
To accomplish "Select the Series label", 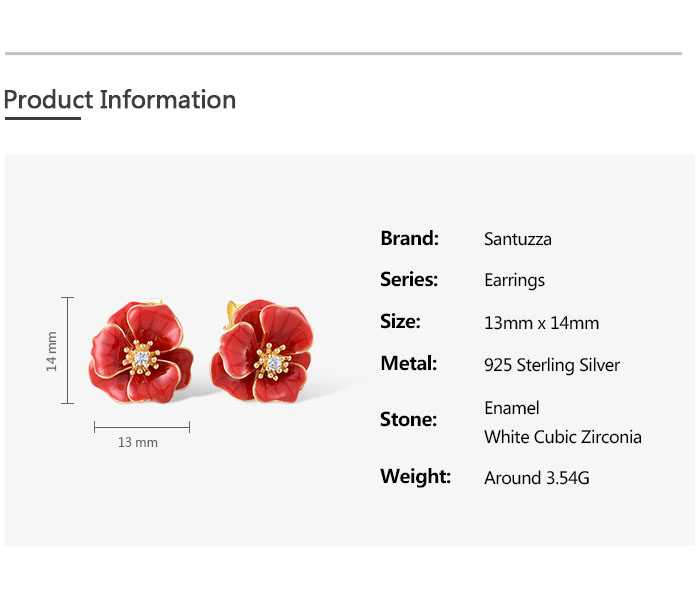I will tap(409, 280).
